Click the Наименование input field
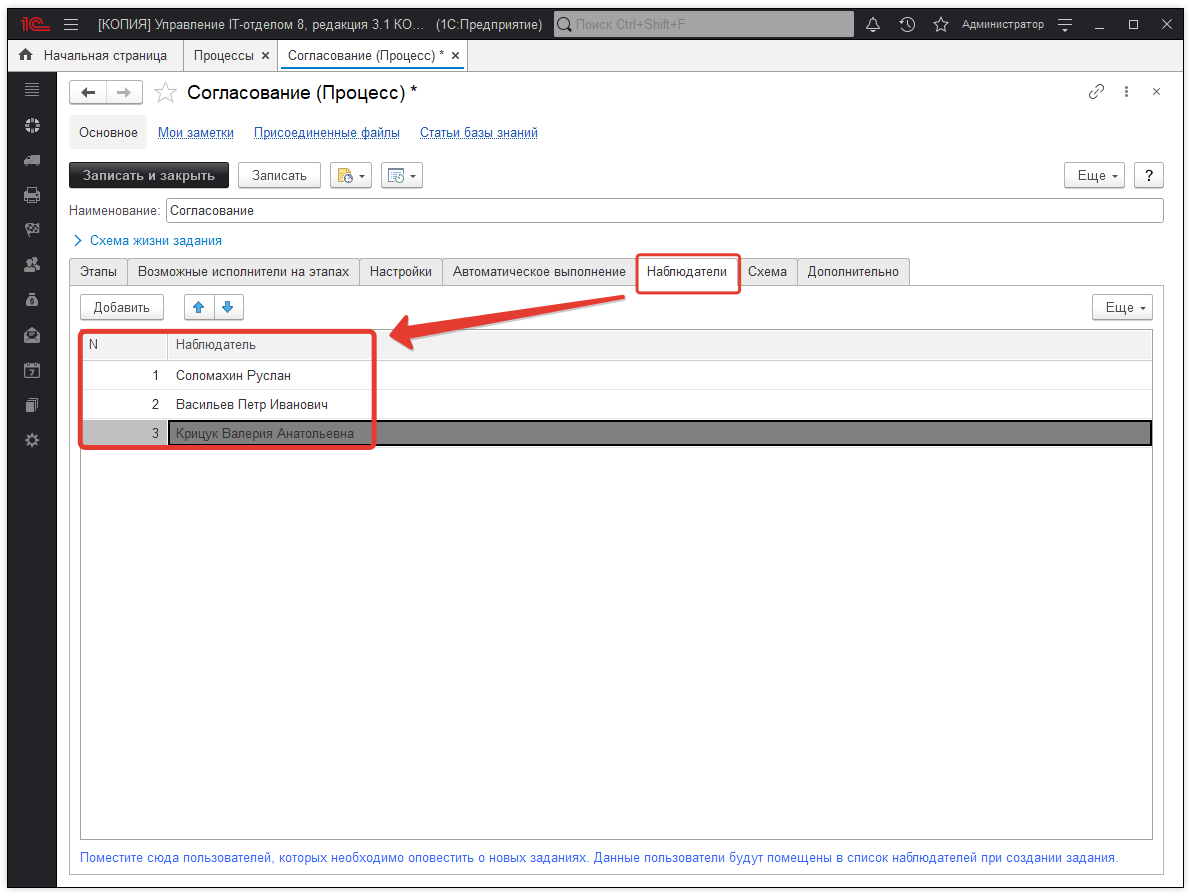Screen dimensions: 1191x895 (664, 211)
